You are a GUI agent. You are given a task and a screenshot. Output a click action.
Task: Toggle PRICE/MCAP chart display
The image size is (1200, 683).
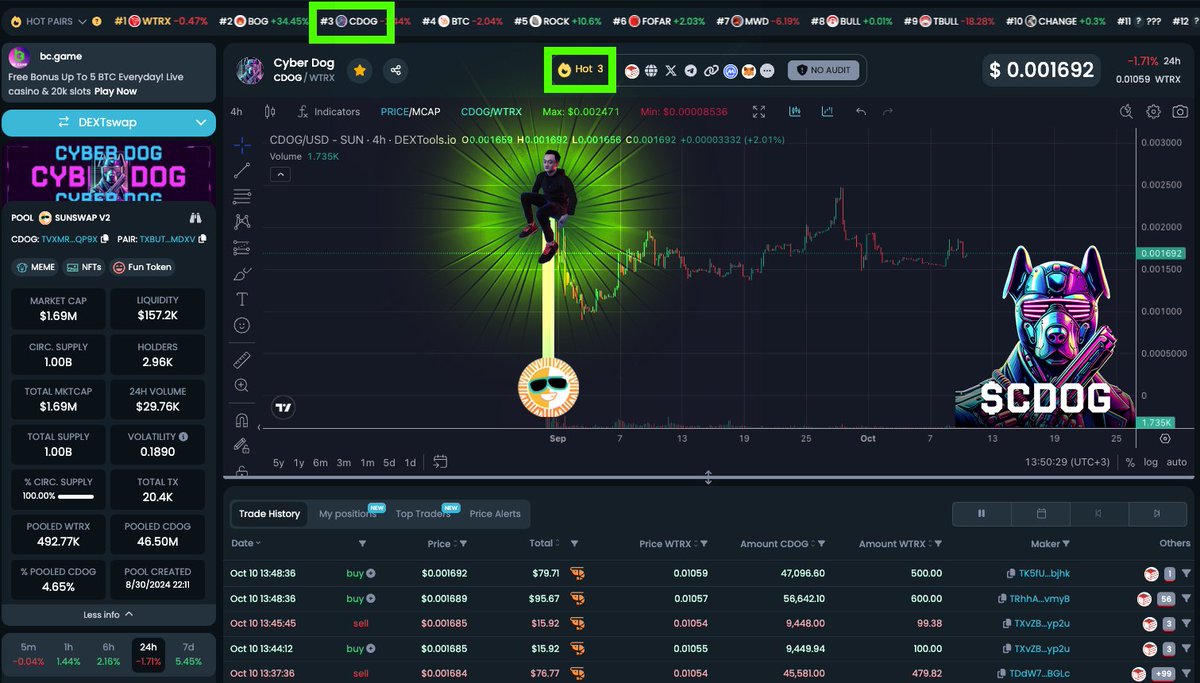(410, 112)
